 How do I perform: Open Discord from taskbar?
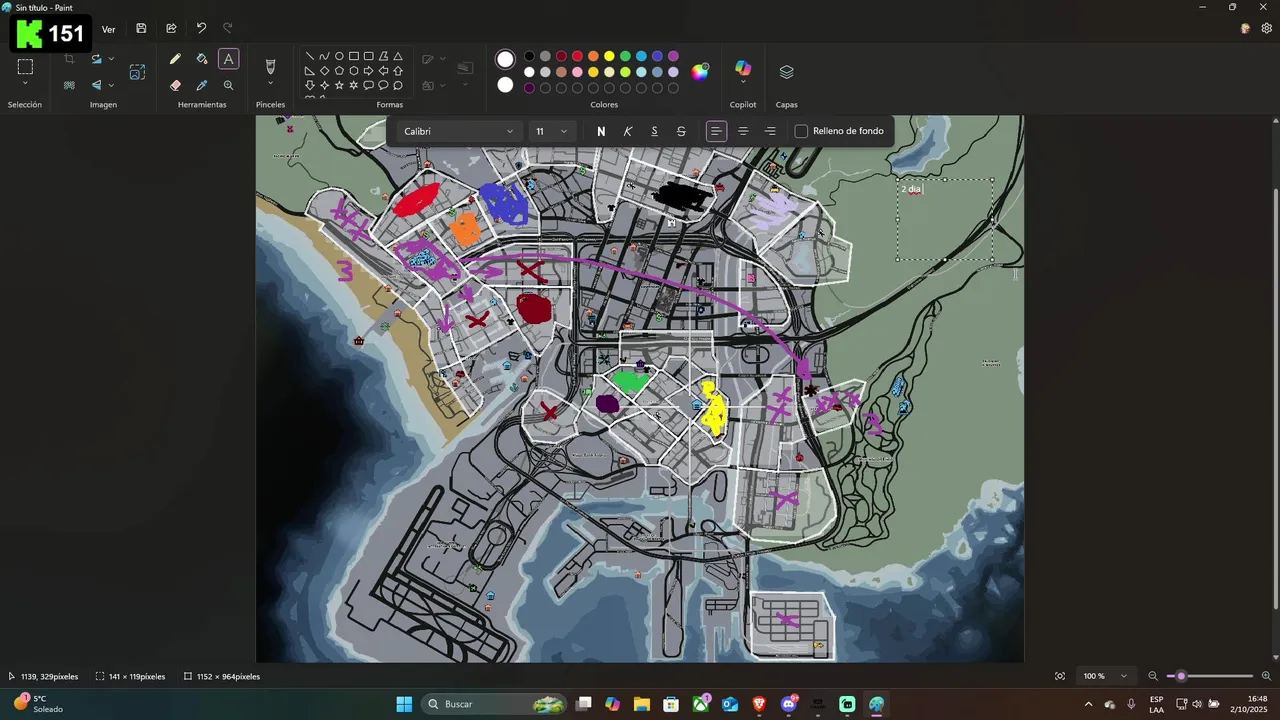pyautogui.click(x=789, y=704)
